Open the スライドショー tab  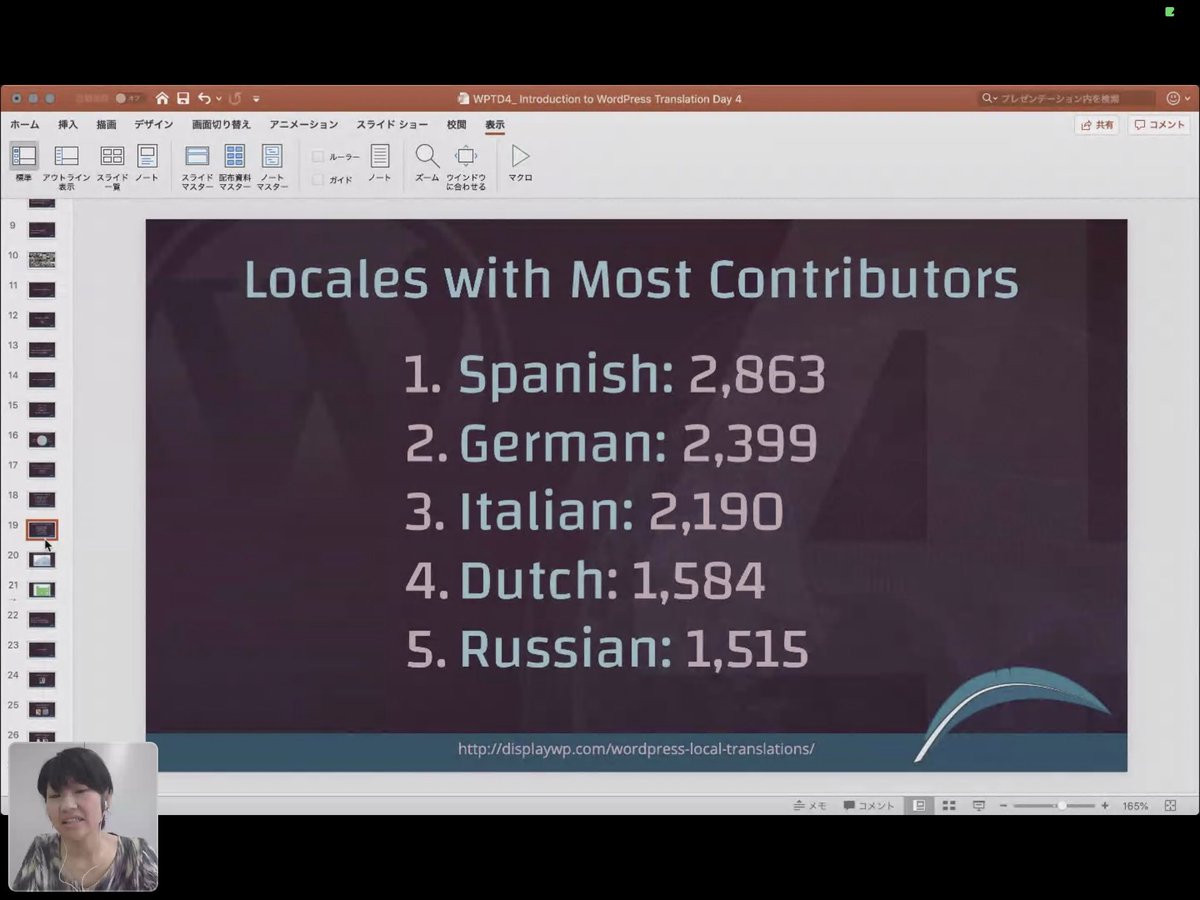point(392,125)
